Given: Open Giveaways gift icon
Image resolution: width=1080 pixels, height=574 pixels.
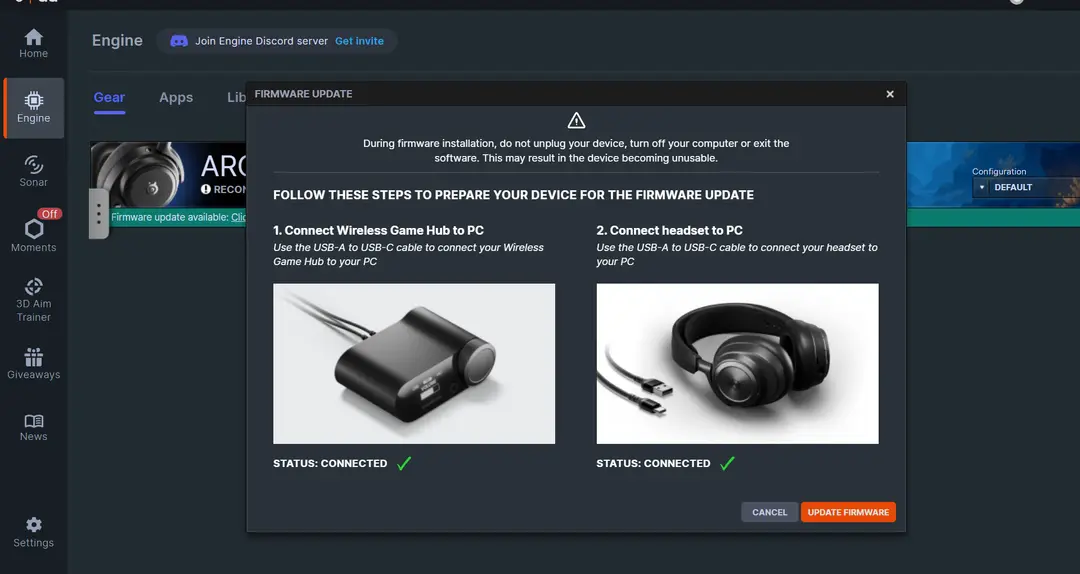Looking at the screenshot, I should [x=34, y=357].
